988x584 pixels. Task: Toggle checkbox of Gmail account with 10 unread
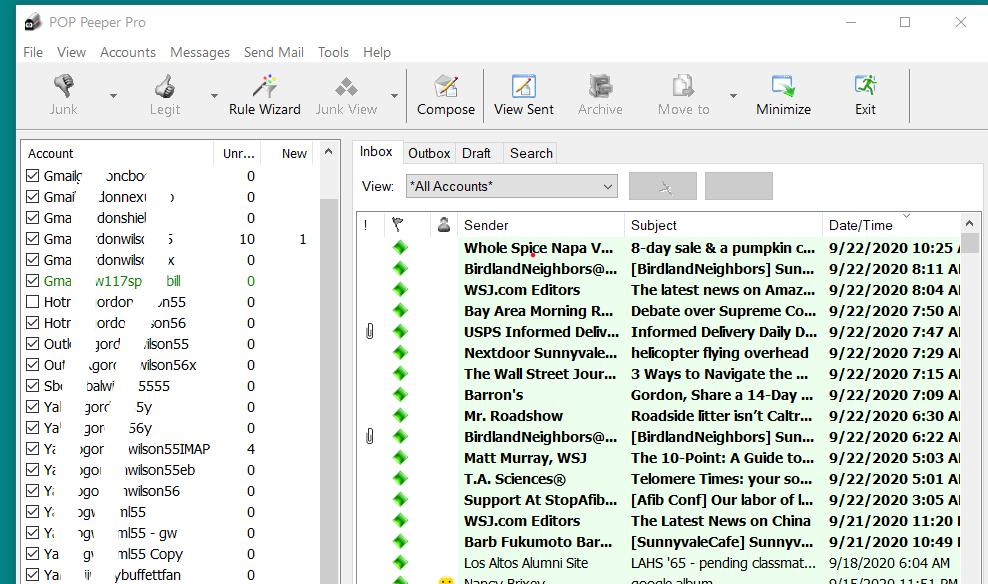[33, 239]
